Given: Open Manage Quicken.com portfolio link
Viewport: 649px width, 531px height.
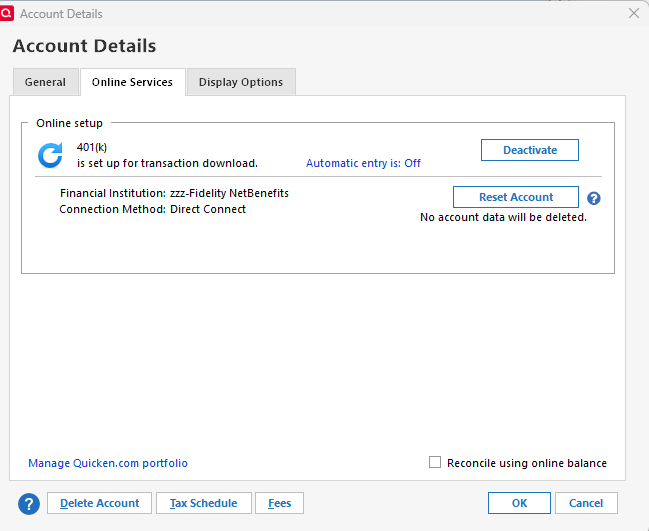Looking at the screenshot, I should pos(108,463).
